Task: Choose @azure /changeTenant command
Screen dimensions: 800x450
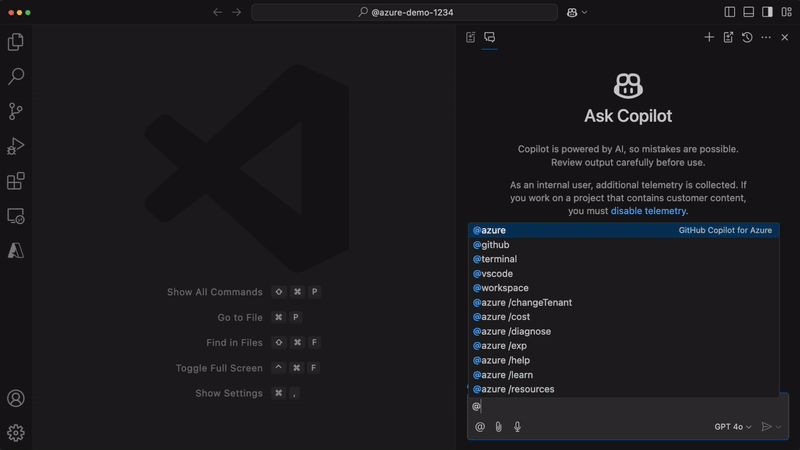Action: tap(623, 303)
